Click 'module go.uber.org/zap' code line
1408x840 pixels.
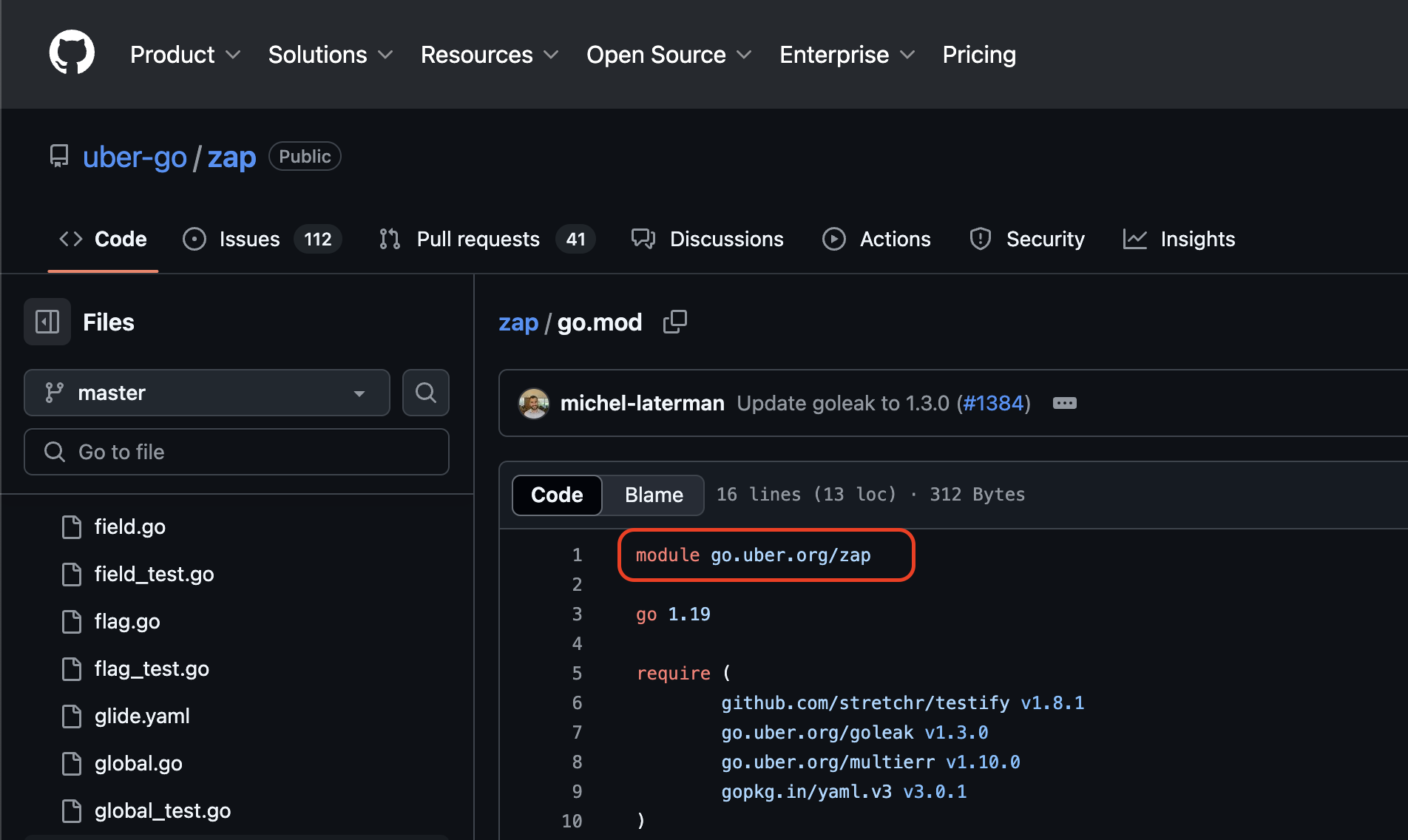click(754, 555)
